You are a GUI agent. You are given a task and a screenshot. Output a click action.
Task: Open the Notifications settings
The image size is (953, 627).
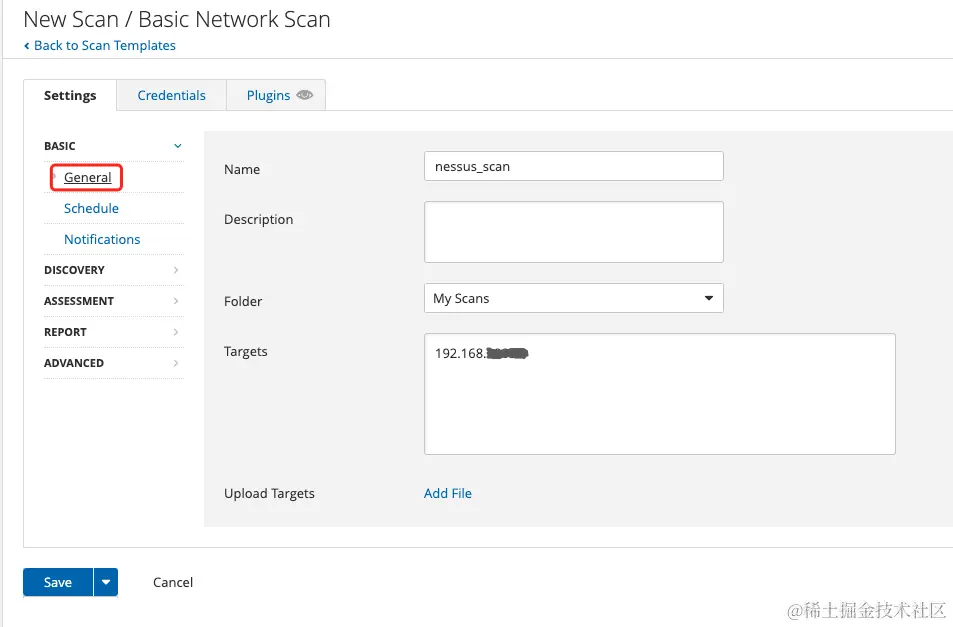102,239
